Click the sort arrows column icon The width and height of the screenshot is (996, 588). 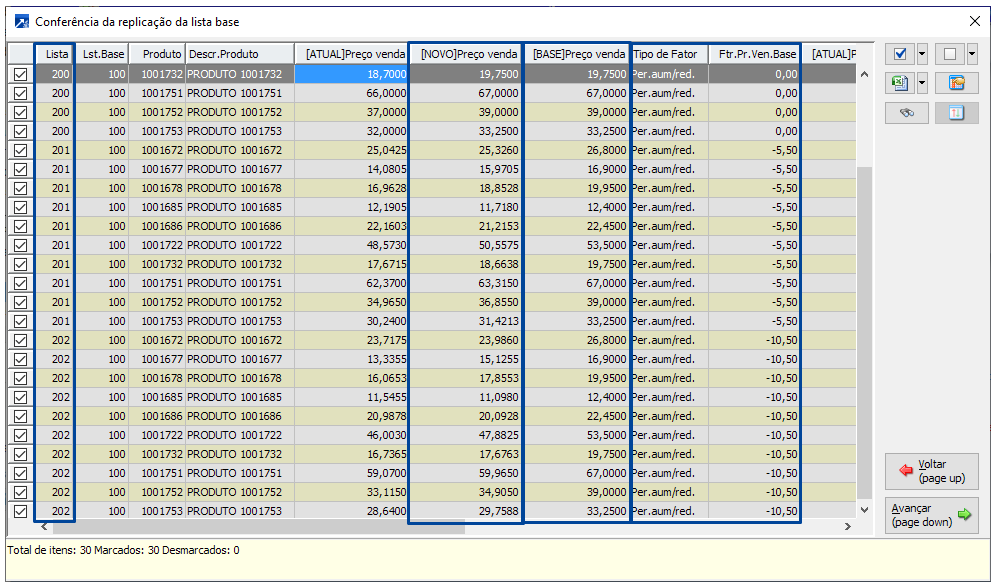[x=956, y=113]
